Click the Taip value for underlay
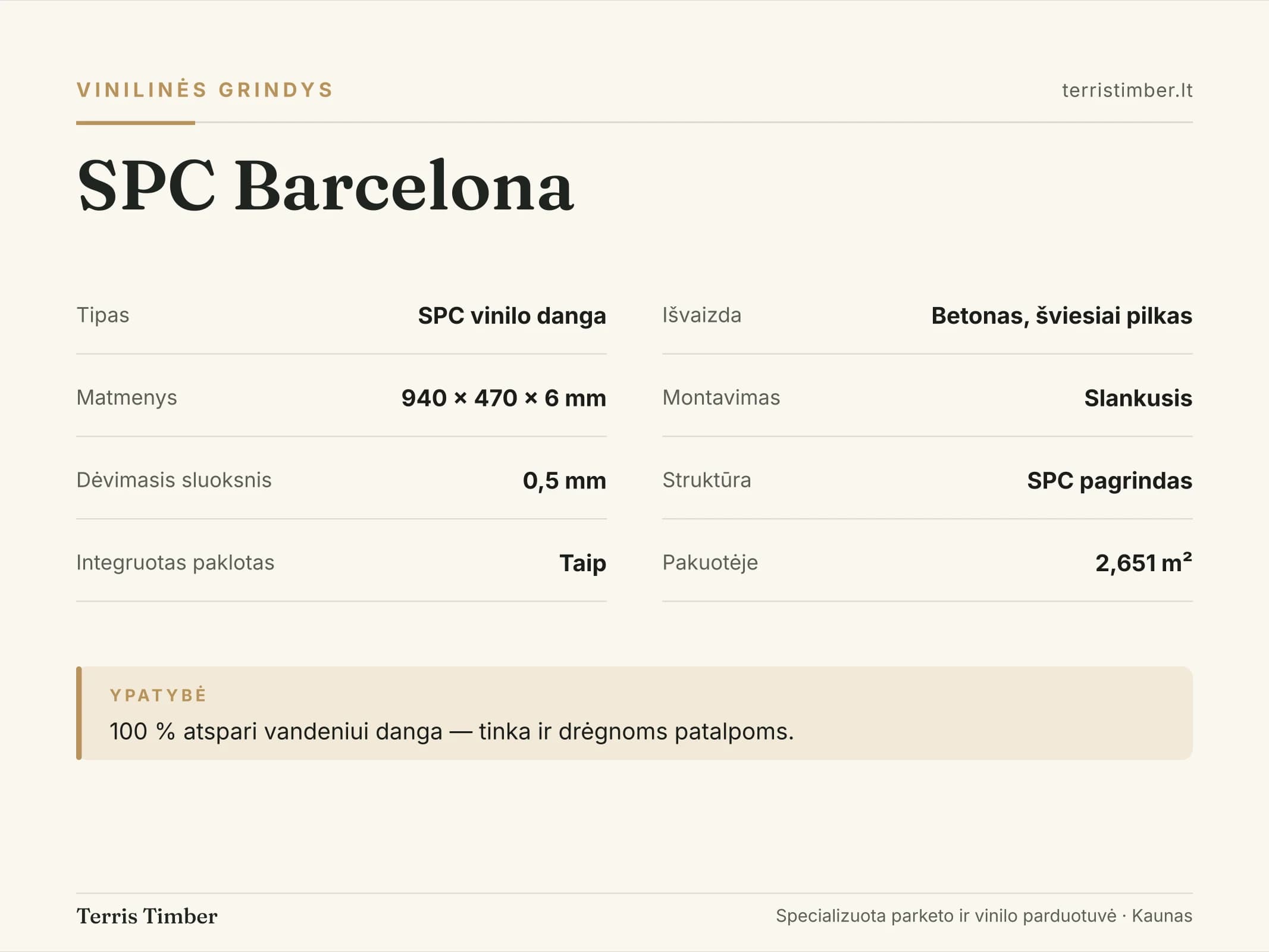The image size is (1269, 952). pos(582,563)
